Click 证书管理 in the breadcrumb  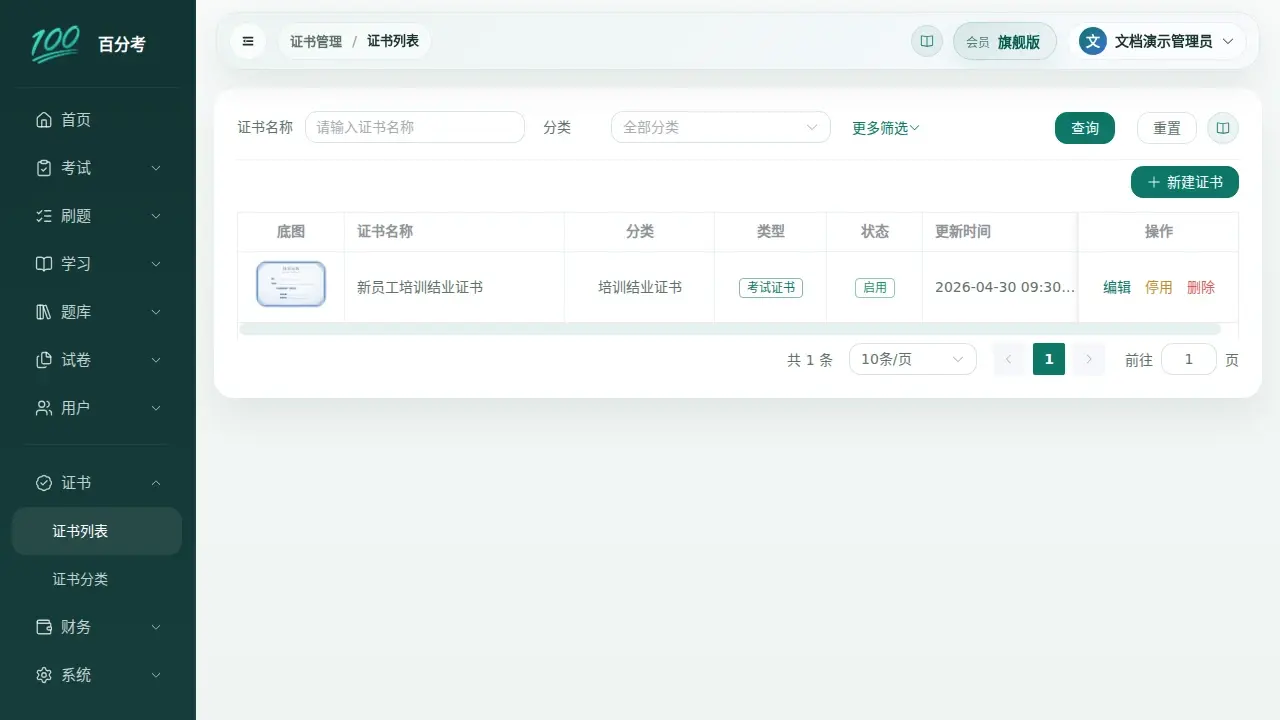[x=316, y=41]
